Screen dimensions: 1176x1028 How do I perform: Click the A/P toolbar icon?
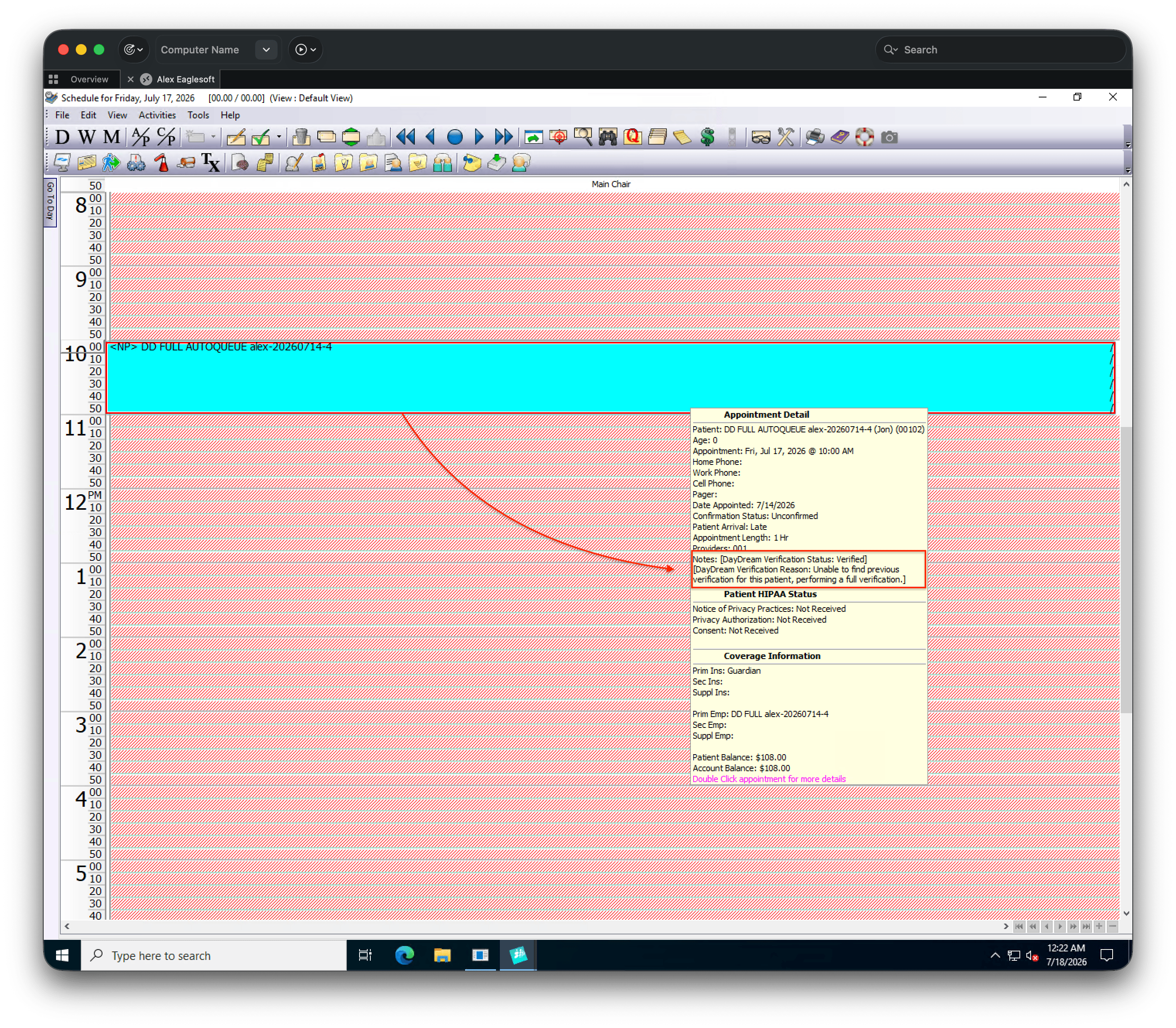click(140, 137)
